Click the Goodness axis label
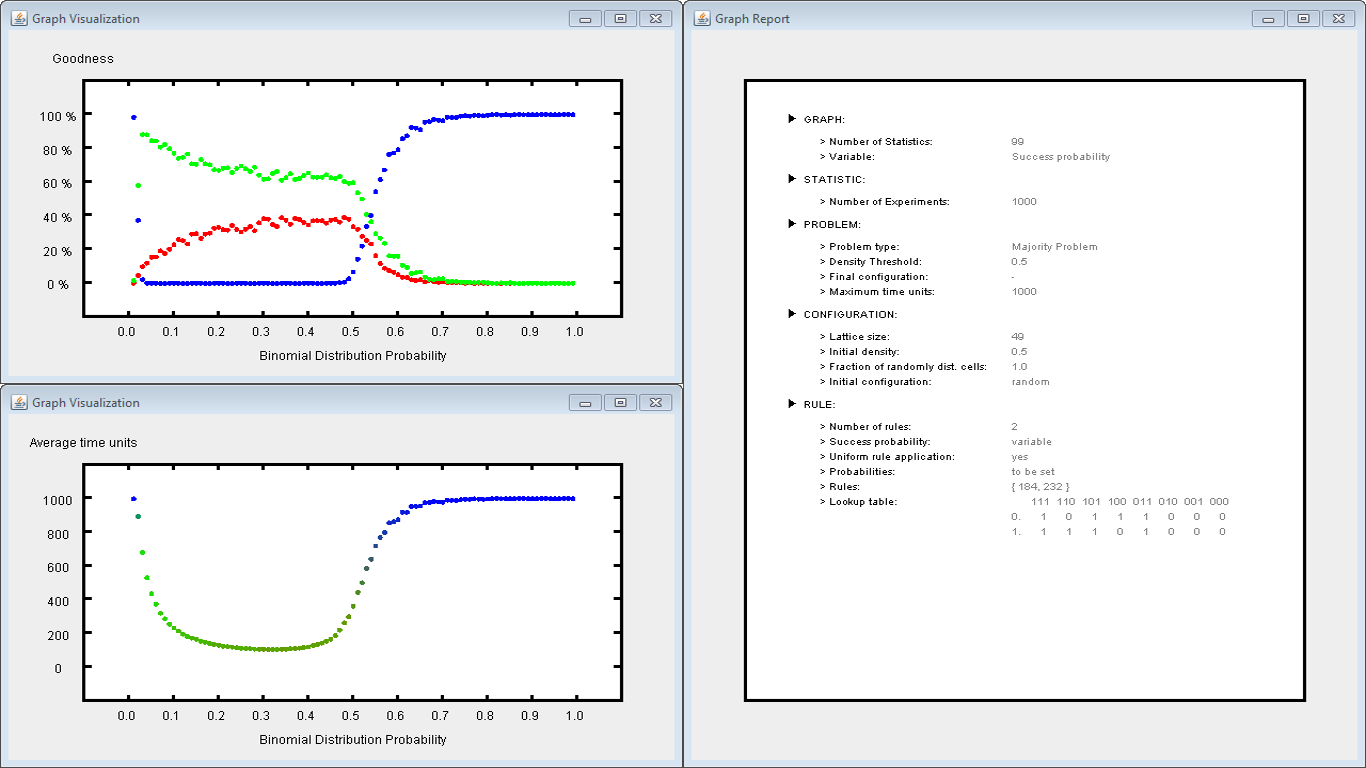Viewport: 1366px width, 768px height. coord(83,59)
